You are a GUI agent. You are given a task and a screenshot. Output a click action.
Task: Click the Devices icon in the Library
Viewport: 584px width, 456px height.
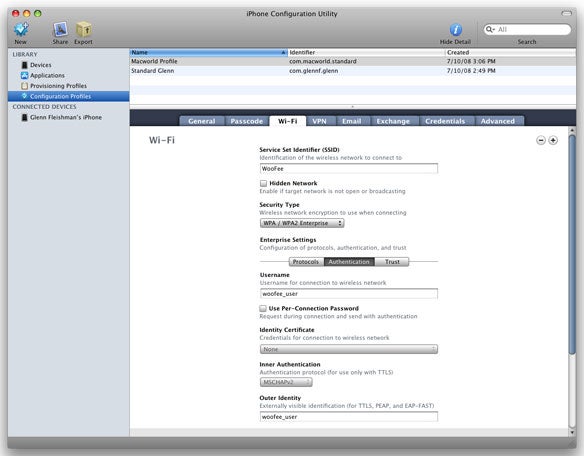25,65
